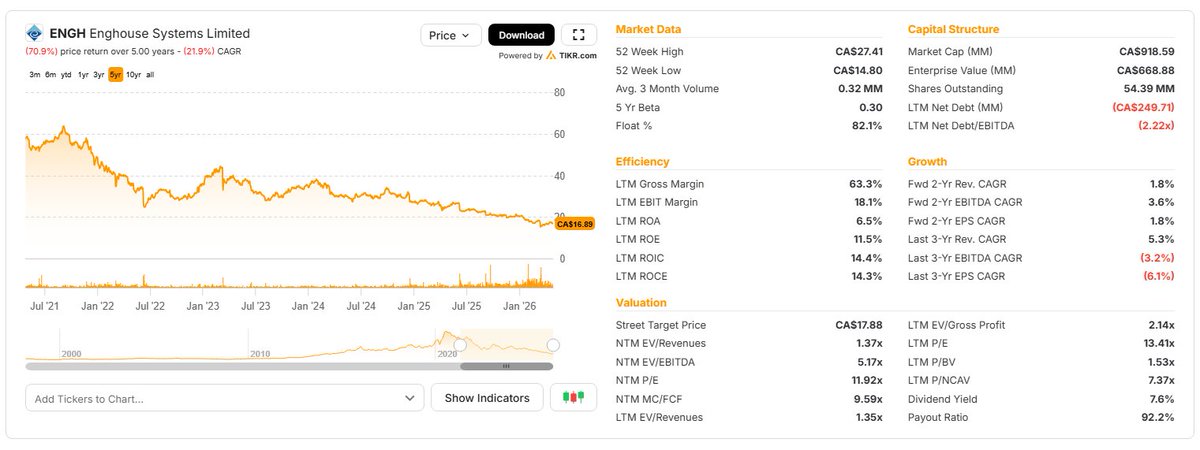
Task: Click the Street Target Price value CA$17.88
Action: pos(858,325)
